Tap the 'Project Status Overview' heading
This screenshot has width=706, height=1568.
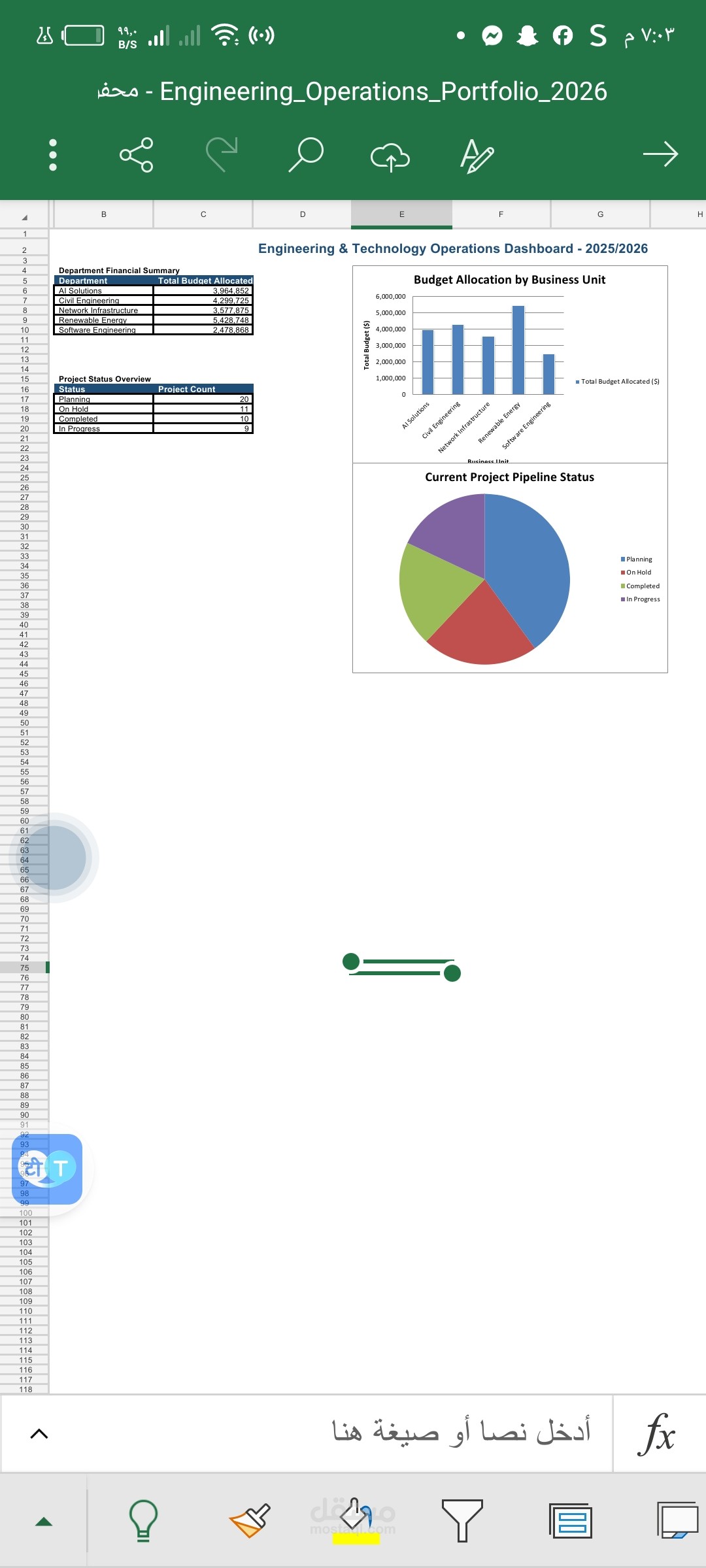(x=105, y=379)
